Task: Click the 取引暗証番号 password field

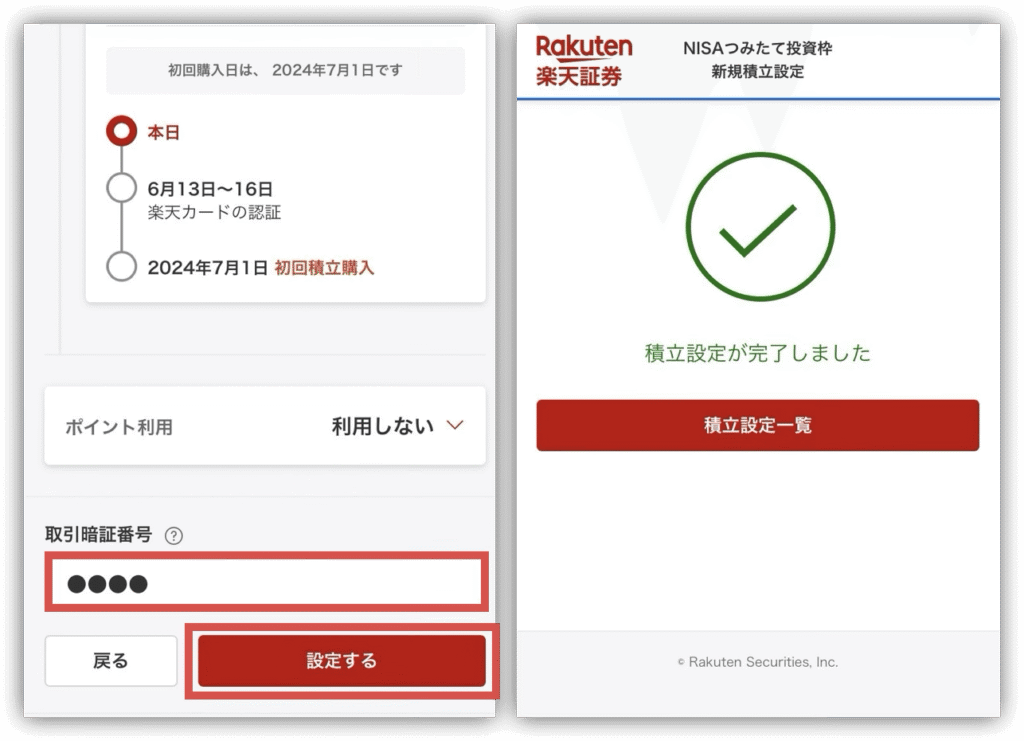Action: 266,582
